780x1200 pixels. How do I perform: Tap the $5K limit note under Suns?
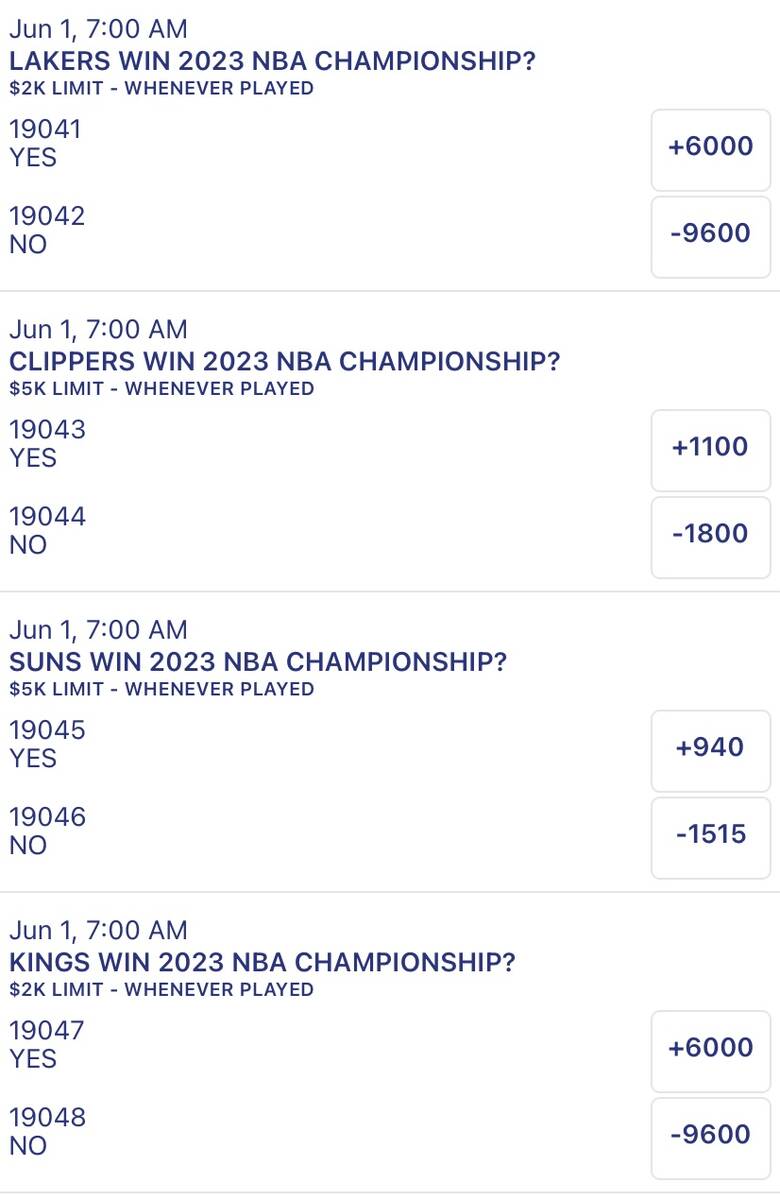161,689
